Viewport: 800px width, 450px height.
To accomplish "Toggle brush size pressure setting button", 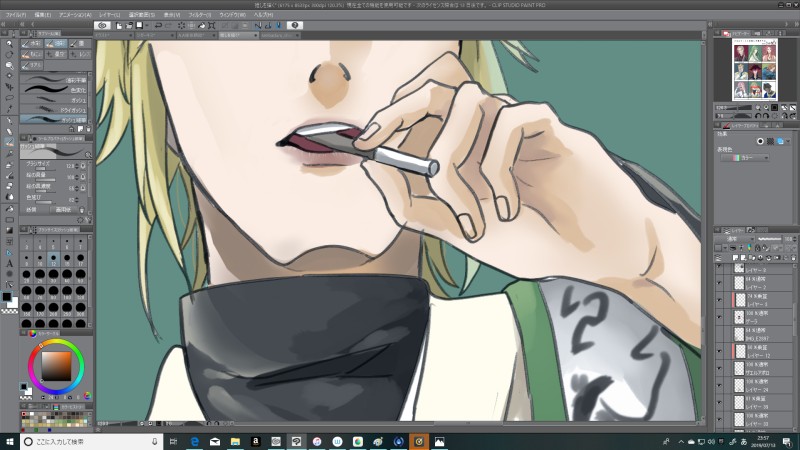I will click(x=83, y=166).
